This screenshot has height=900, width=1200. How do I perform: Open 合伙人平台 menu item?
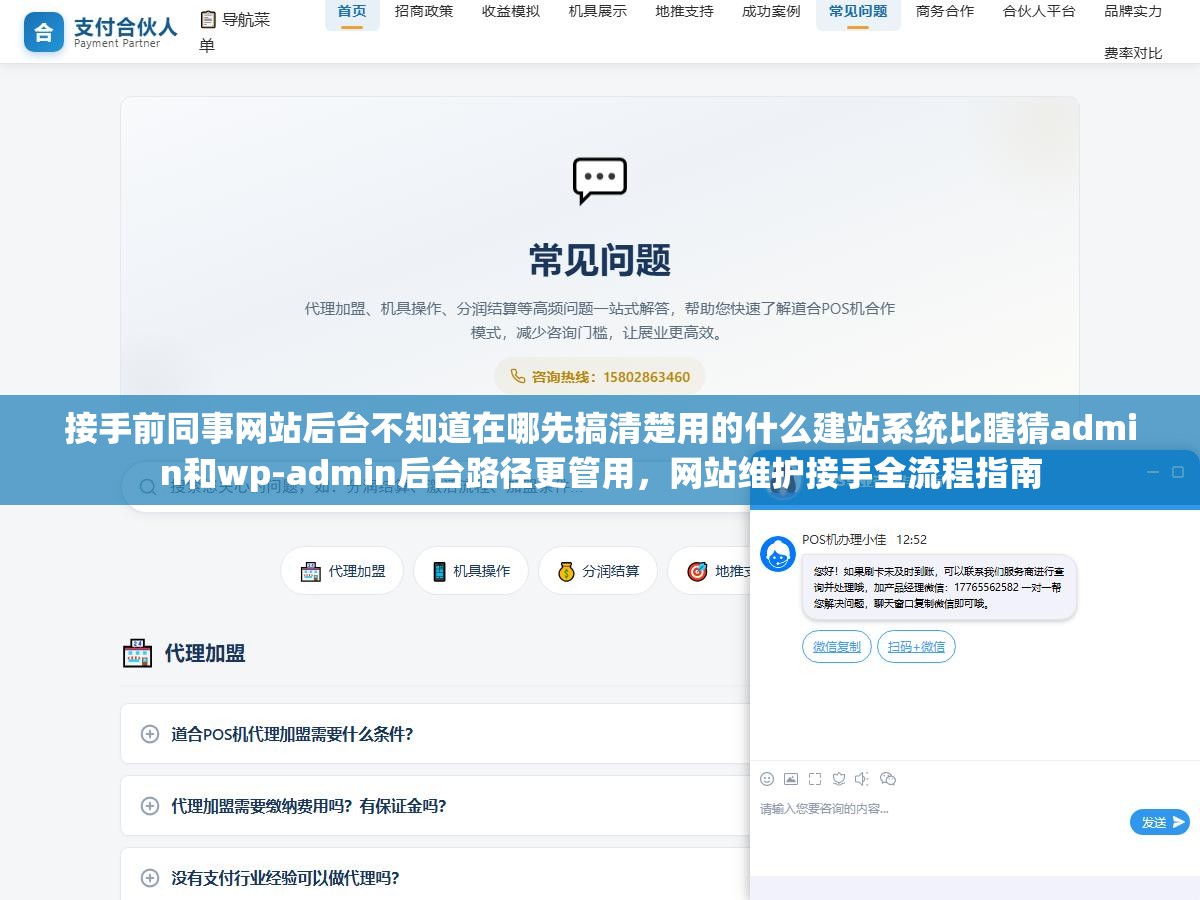(x=1039, y=12)
